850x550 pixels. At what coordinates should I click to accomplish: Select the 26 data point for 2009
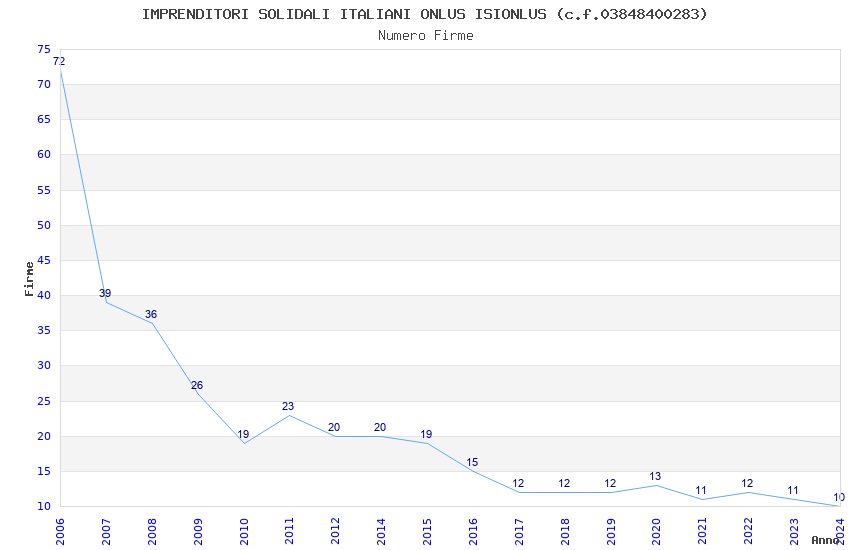pos(197,385)
